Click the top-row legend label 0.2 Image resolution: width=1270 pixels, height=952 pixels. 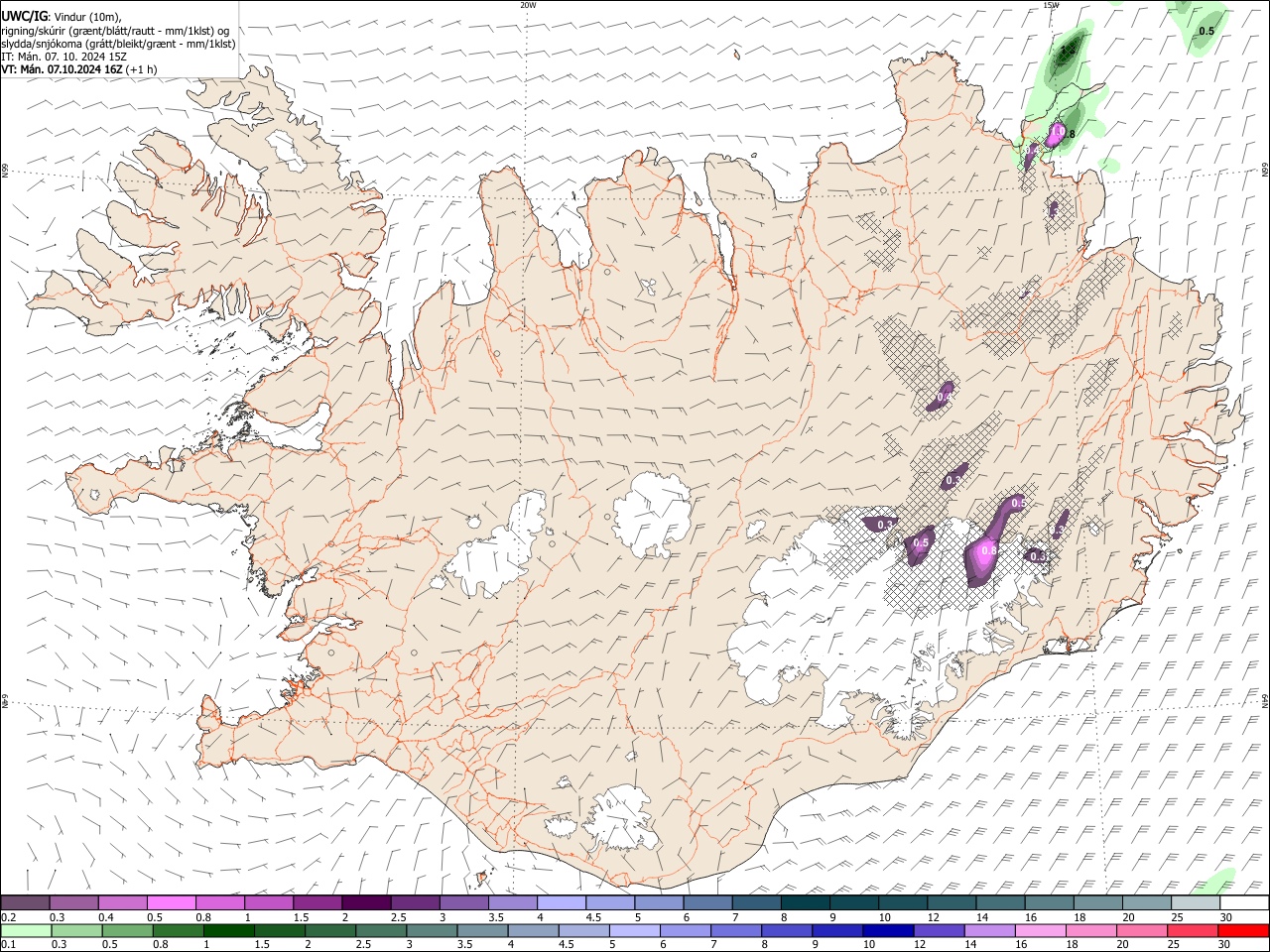[x=9, y=917]
